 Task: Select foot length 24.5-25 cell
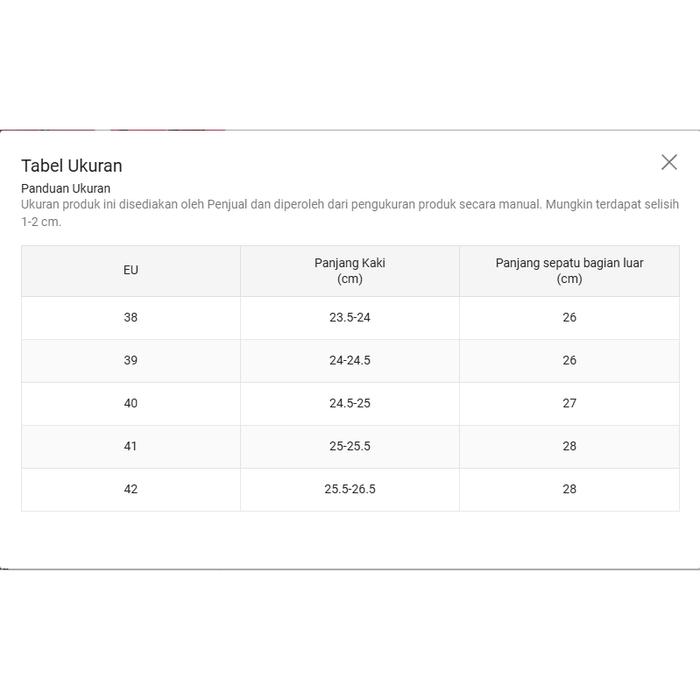point(350,403)
